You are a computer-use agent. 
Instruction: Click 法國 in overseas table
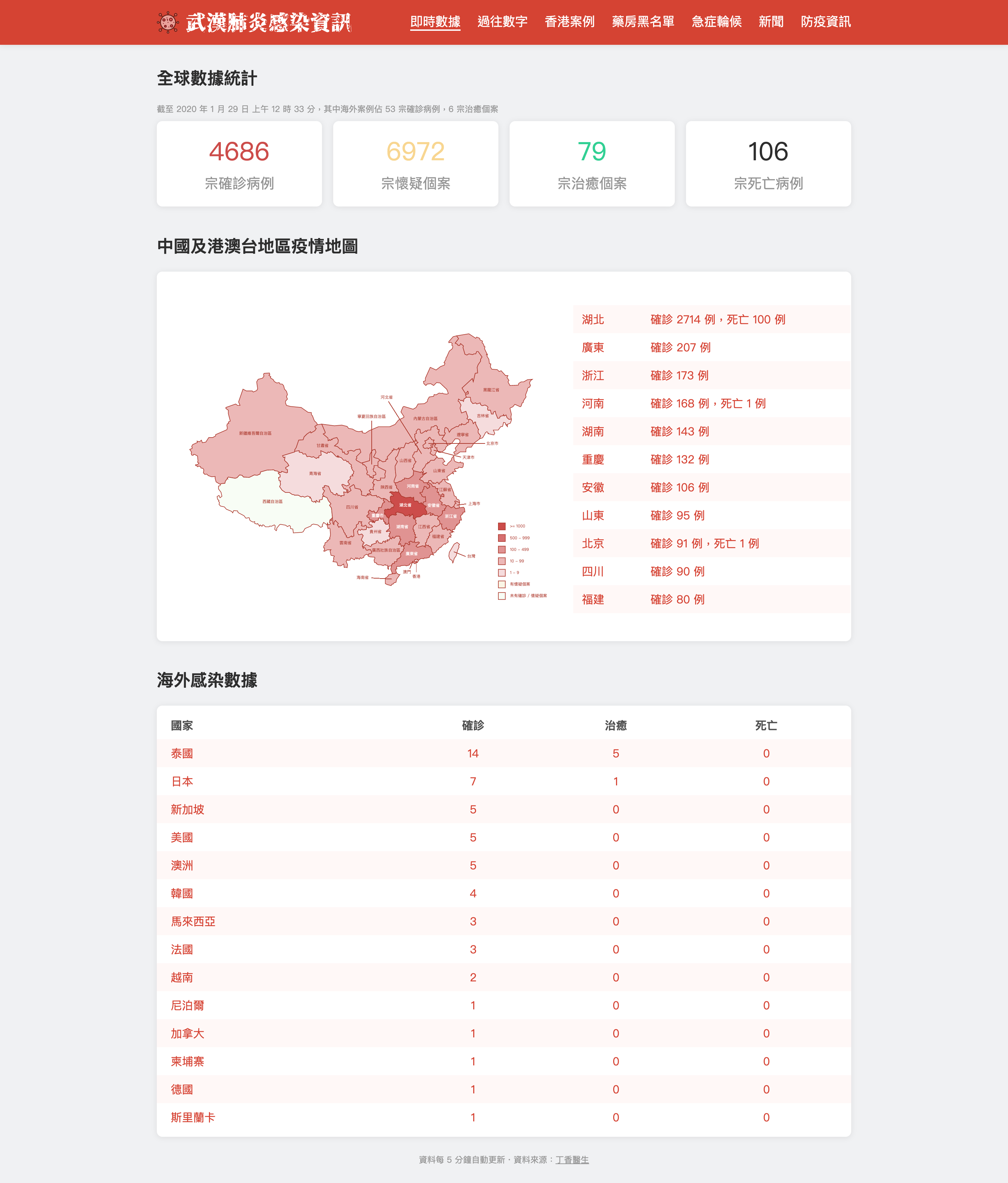click(x=182, y=950)
